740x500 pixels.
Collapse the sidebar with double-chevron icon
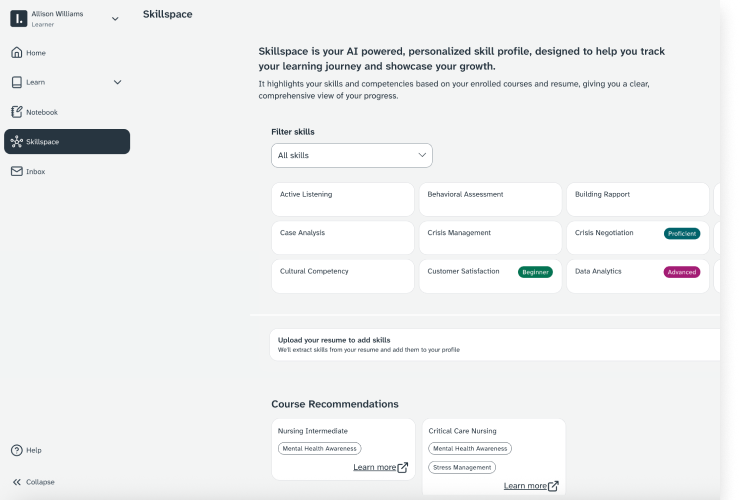(x=17, y=482)
